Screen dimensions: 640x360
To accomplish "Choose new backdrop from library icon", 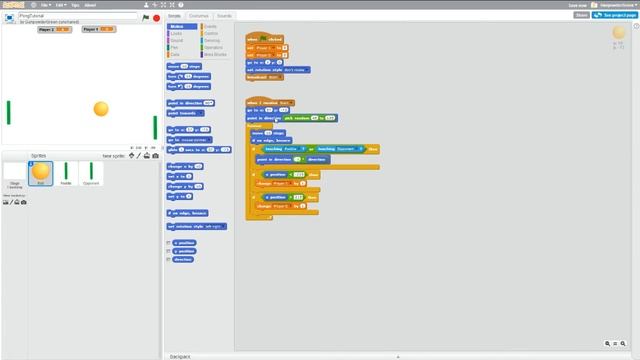I will tap(6, 202).
